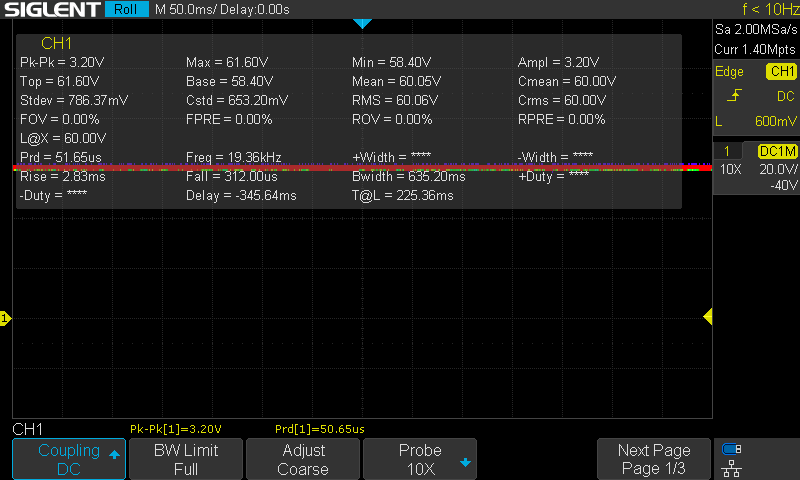Click the Prd = 51.65us measurement
The width and height of the screenshot is (800, 480).
(x=61, y=157)
